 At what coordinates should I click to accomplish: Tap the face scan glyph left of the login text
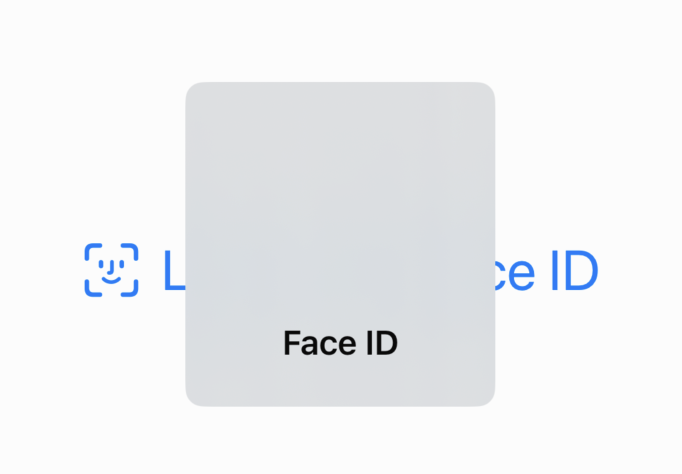coord(111,269)
